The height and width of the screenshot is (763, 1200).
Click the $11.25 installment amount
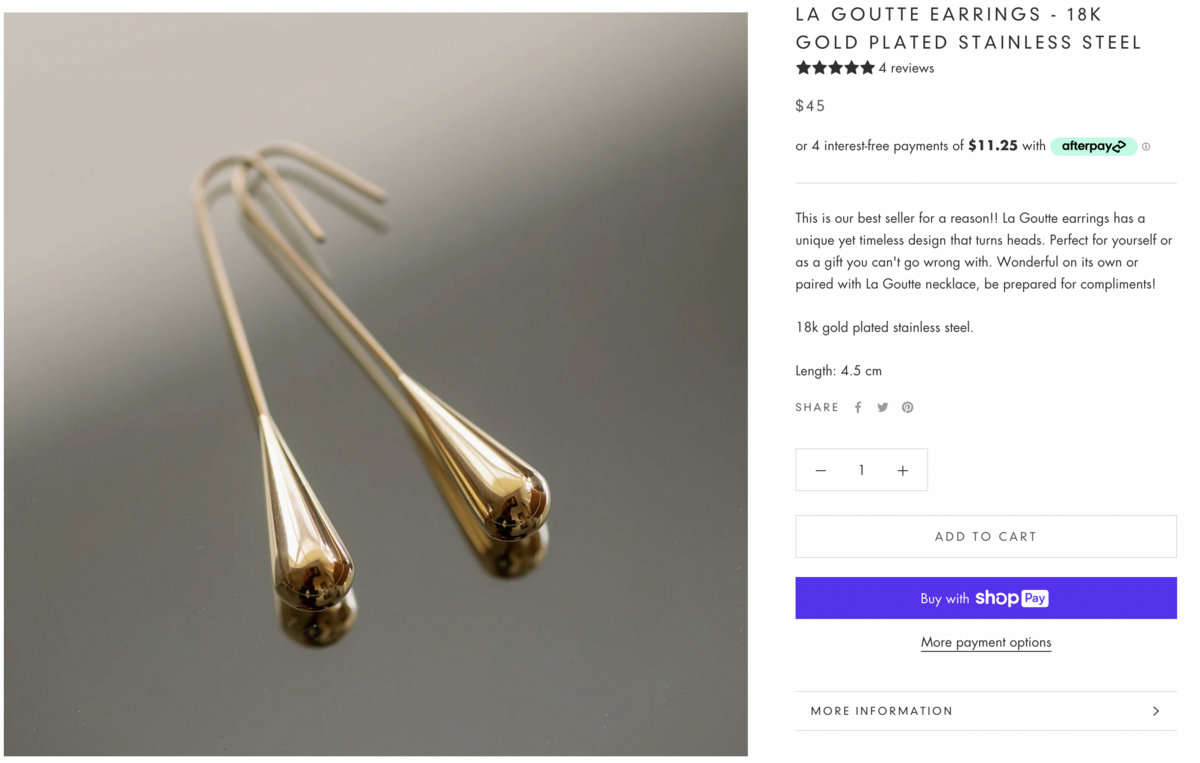[992, 146]
